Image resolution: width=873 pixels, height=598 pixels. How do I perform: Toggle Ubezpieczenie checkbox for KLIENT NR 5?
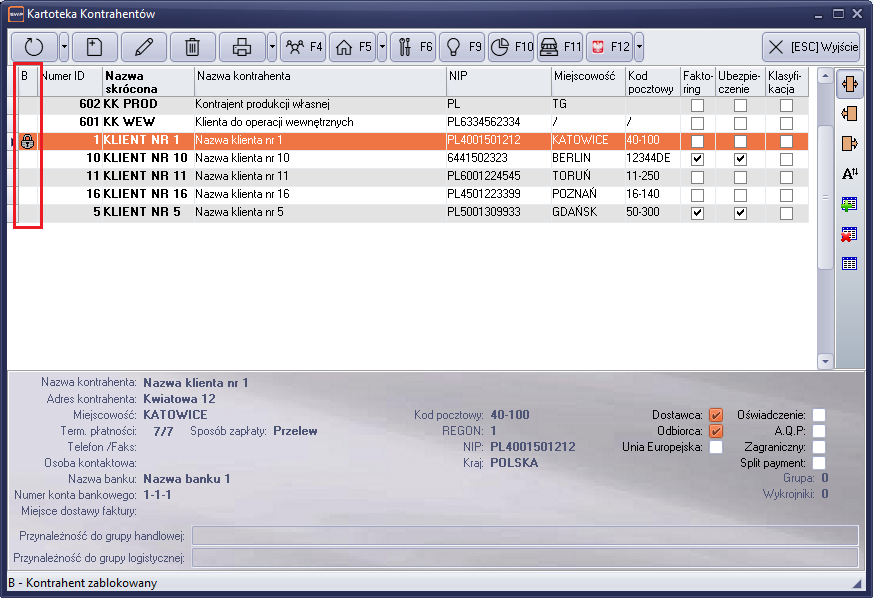coord(740,213)
